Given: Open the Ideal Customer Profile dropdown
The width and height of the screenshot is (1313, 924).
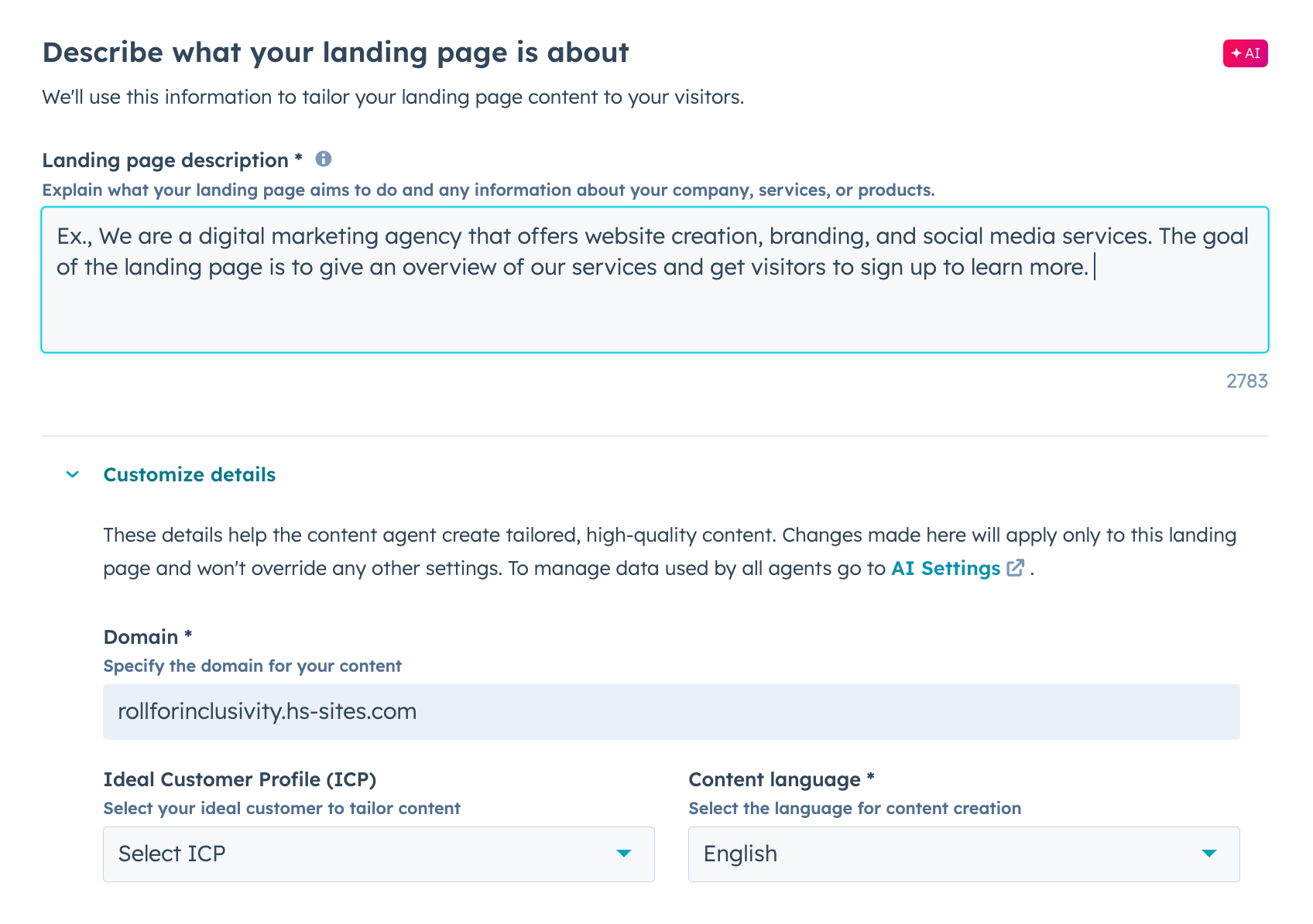Looking at the screenshot, I should click(378, 854).
